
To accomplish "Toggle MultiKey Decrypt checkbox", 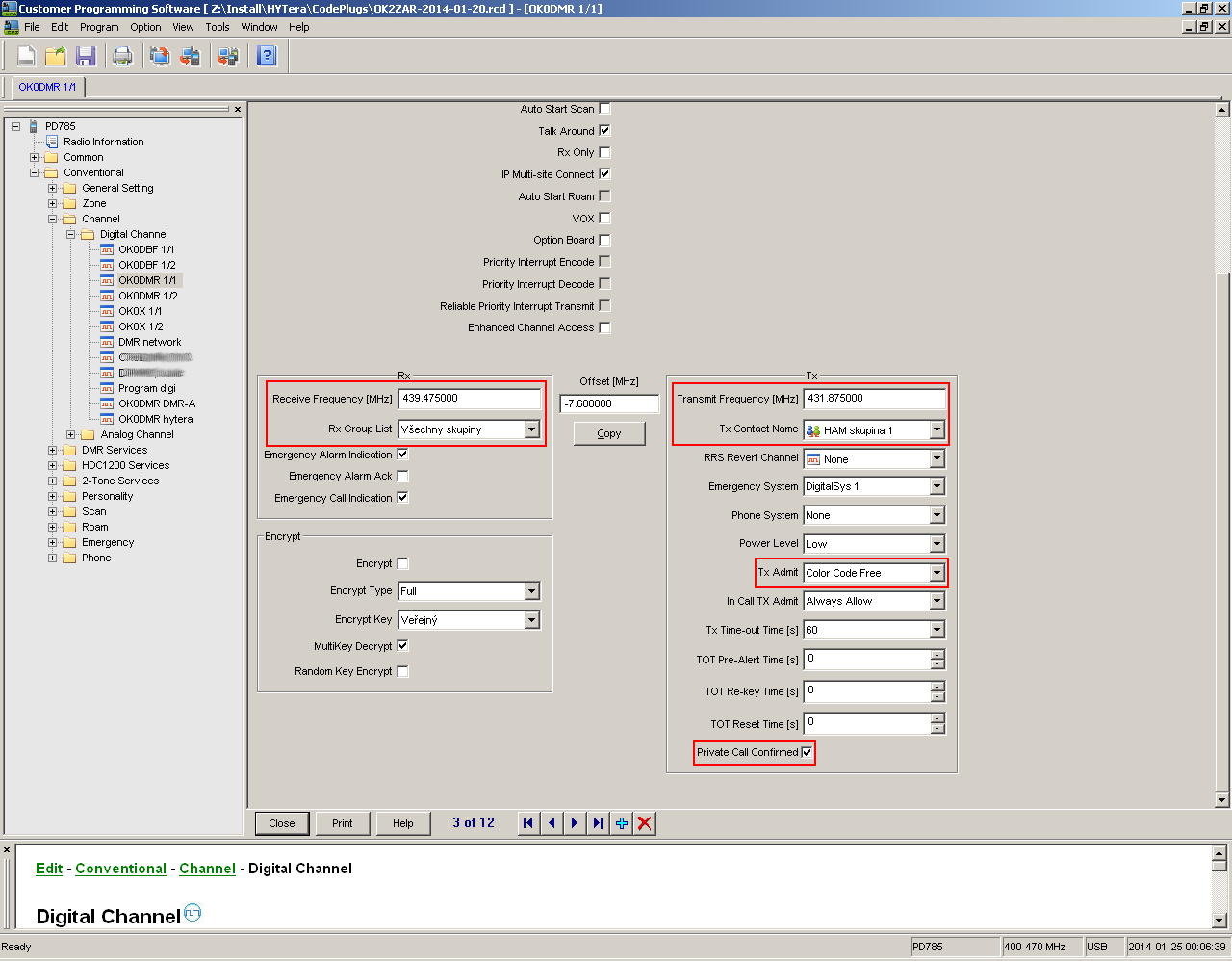I will 402,646.
